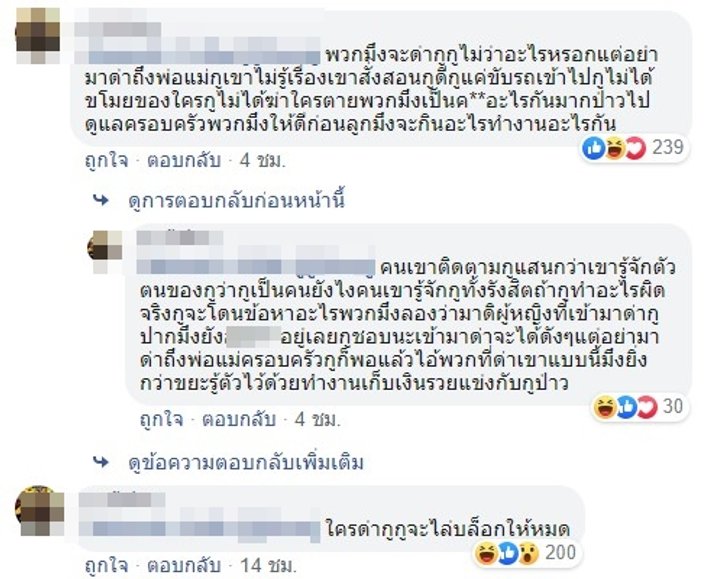Image resolution: width=728 pixels, height=579 pixels.
Task: Like the first comment using ถูกใจ
Action: point(106,161)
